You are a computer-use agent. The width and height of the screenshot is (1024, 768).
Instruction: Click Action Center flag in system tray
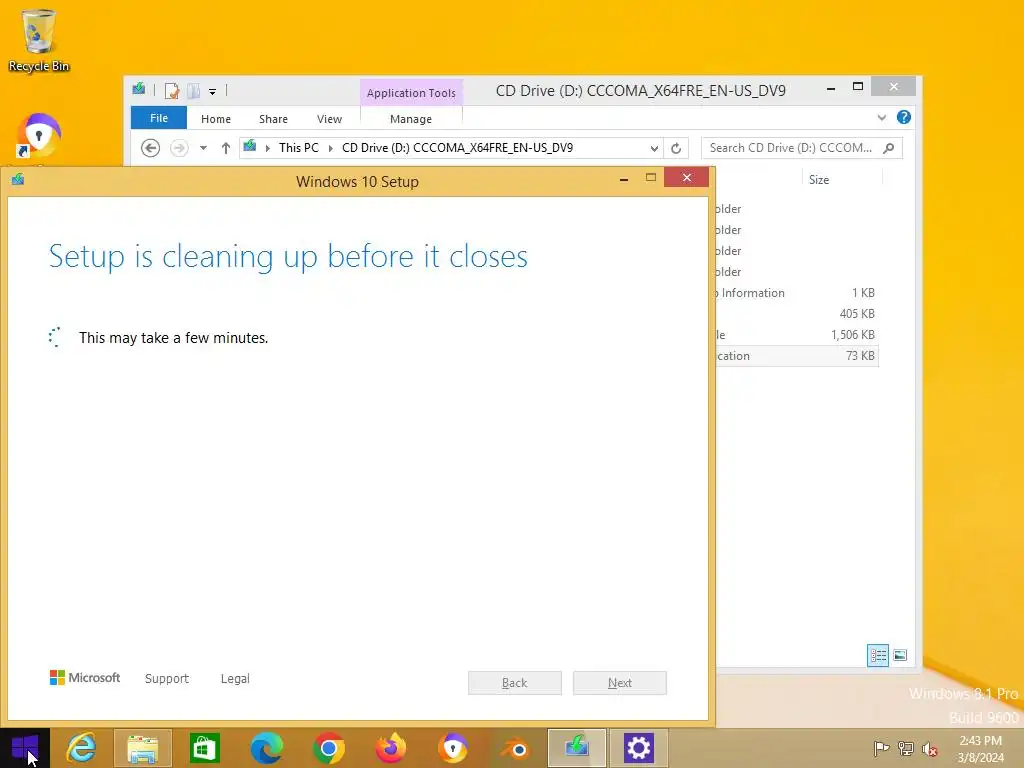881,748
